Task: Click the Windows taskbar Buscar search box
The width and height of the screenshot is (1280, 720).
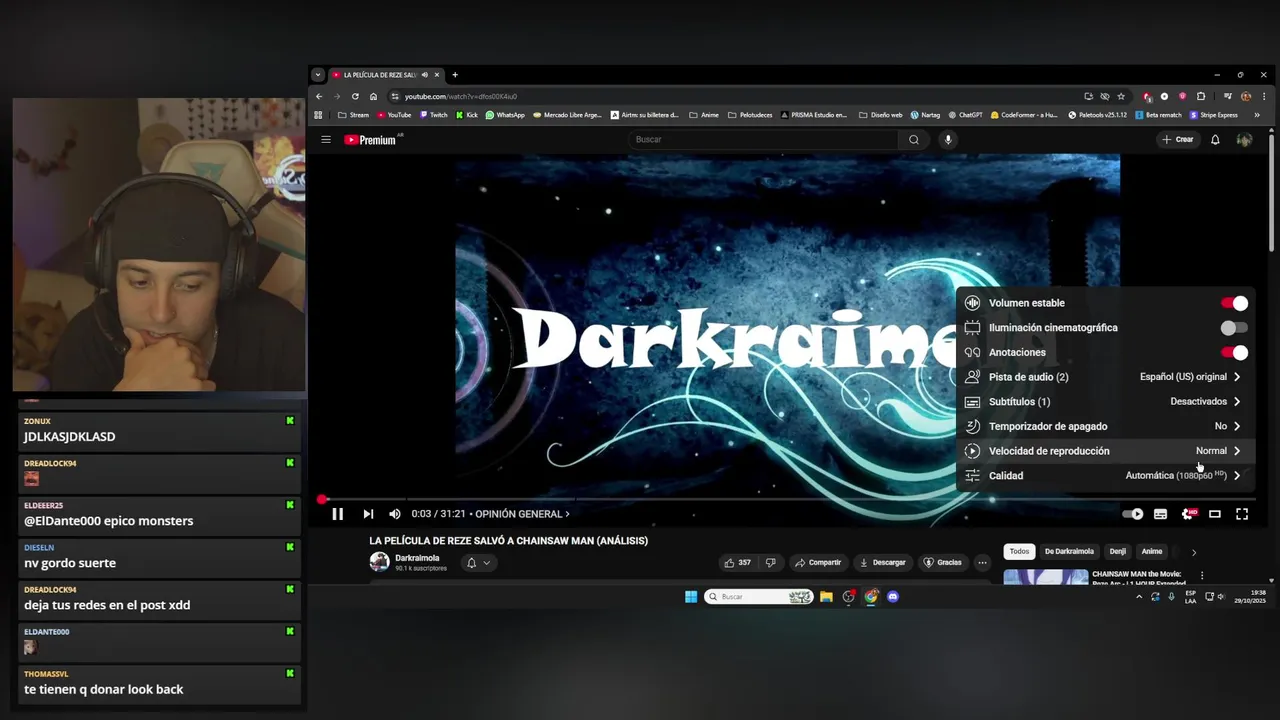Action: tap(759, 597)
